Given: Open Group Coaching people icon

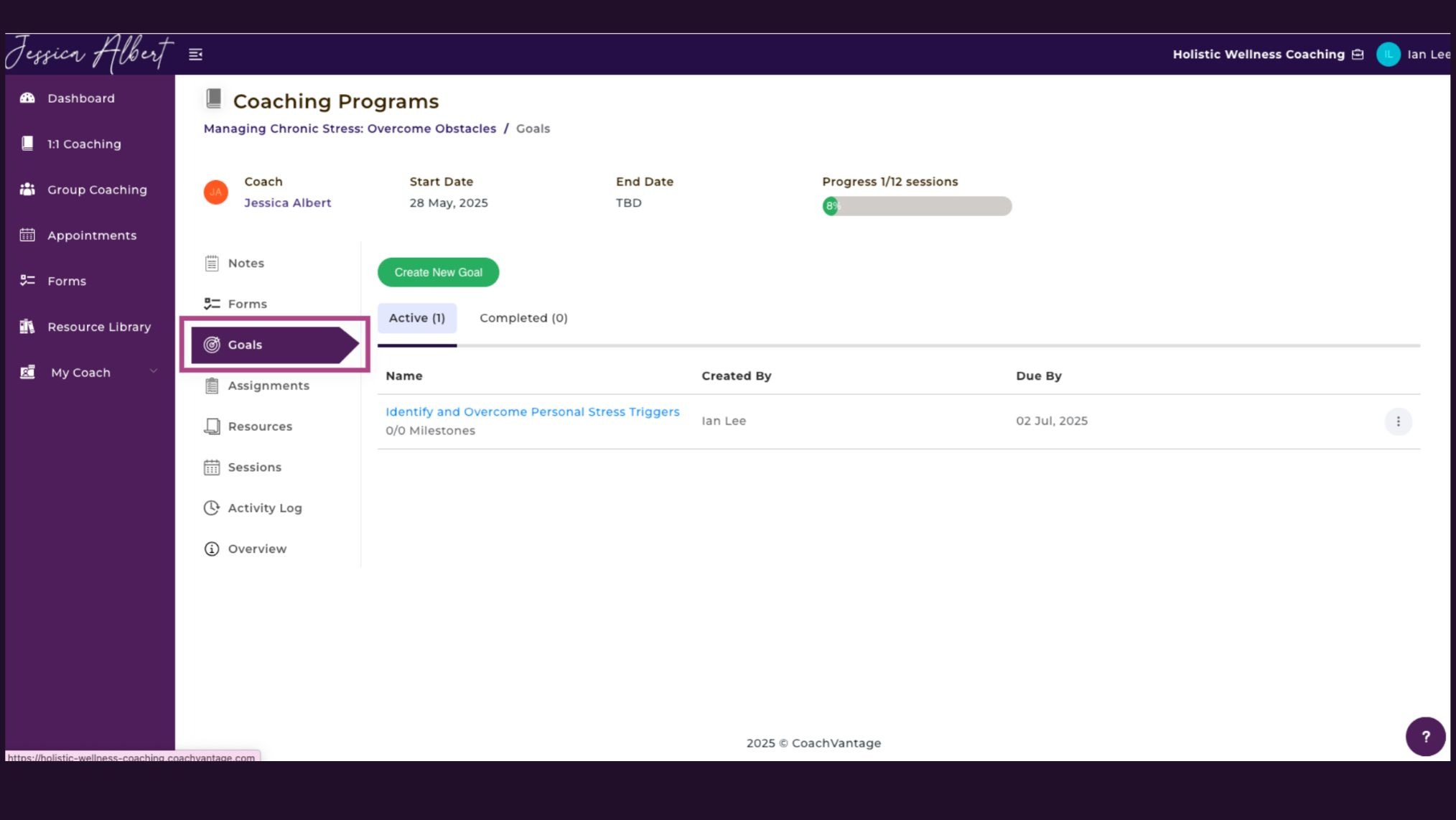Looking at the screenshot, I should pyautogui.click(x=27, y=190).
